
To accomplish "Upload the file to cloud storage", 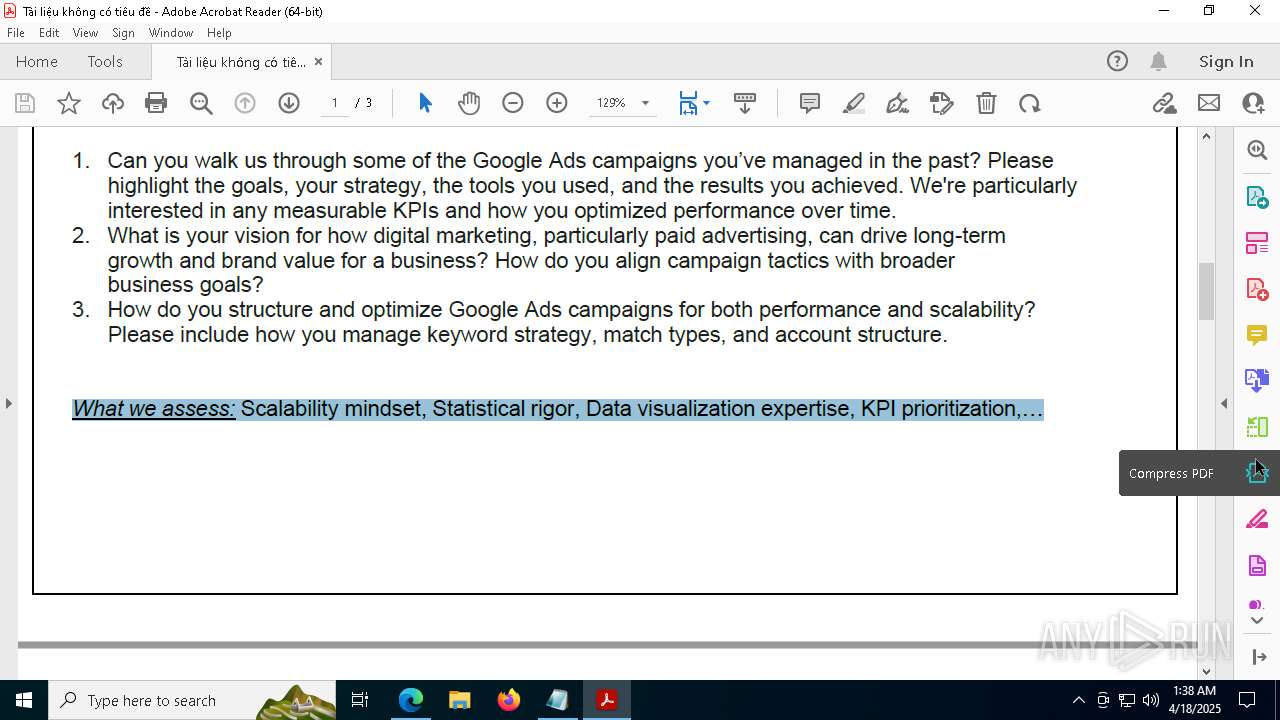I will 113,103.
